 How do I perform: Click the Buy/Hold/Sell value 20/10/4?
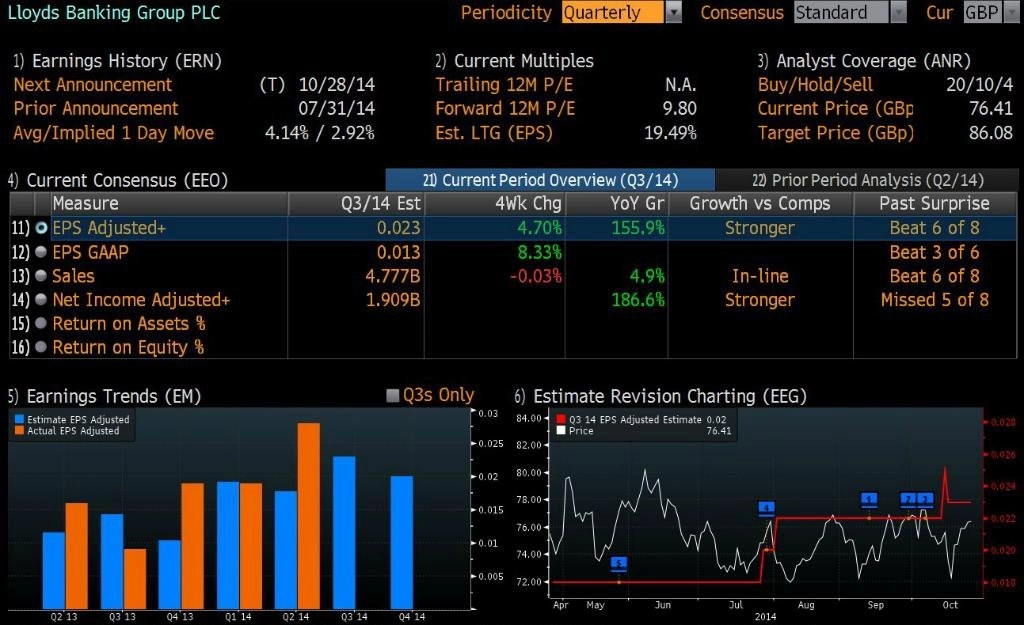(980, 85)
